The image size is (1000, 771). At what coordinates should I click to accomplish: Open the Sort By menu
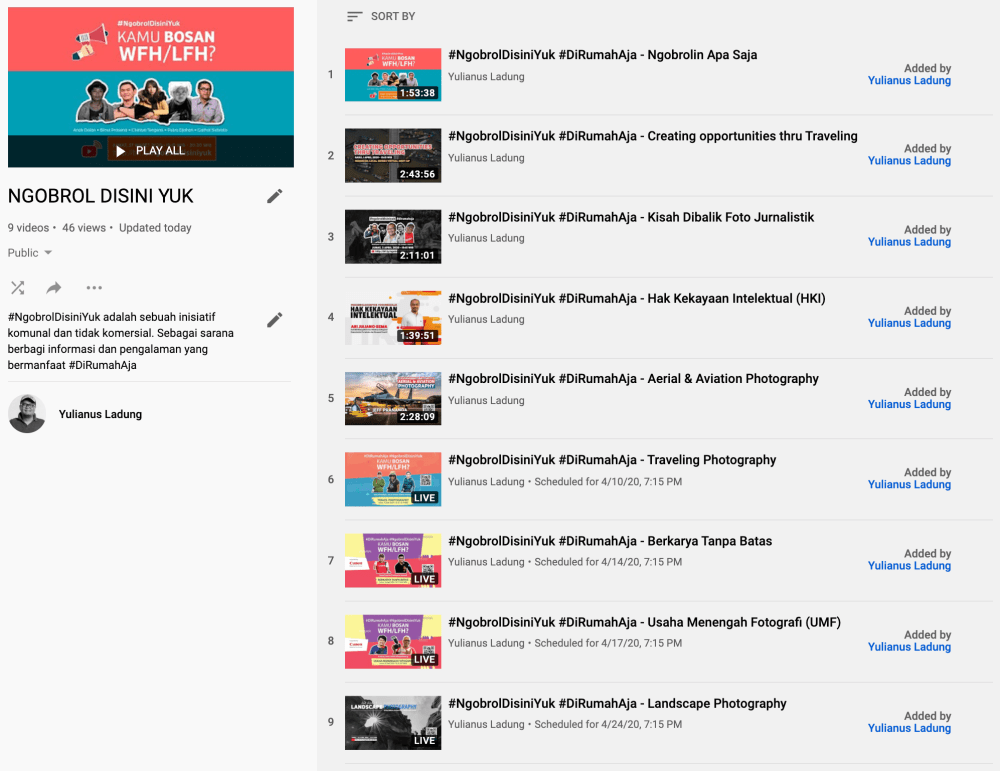(x=393, y=17)
